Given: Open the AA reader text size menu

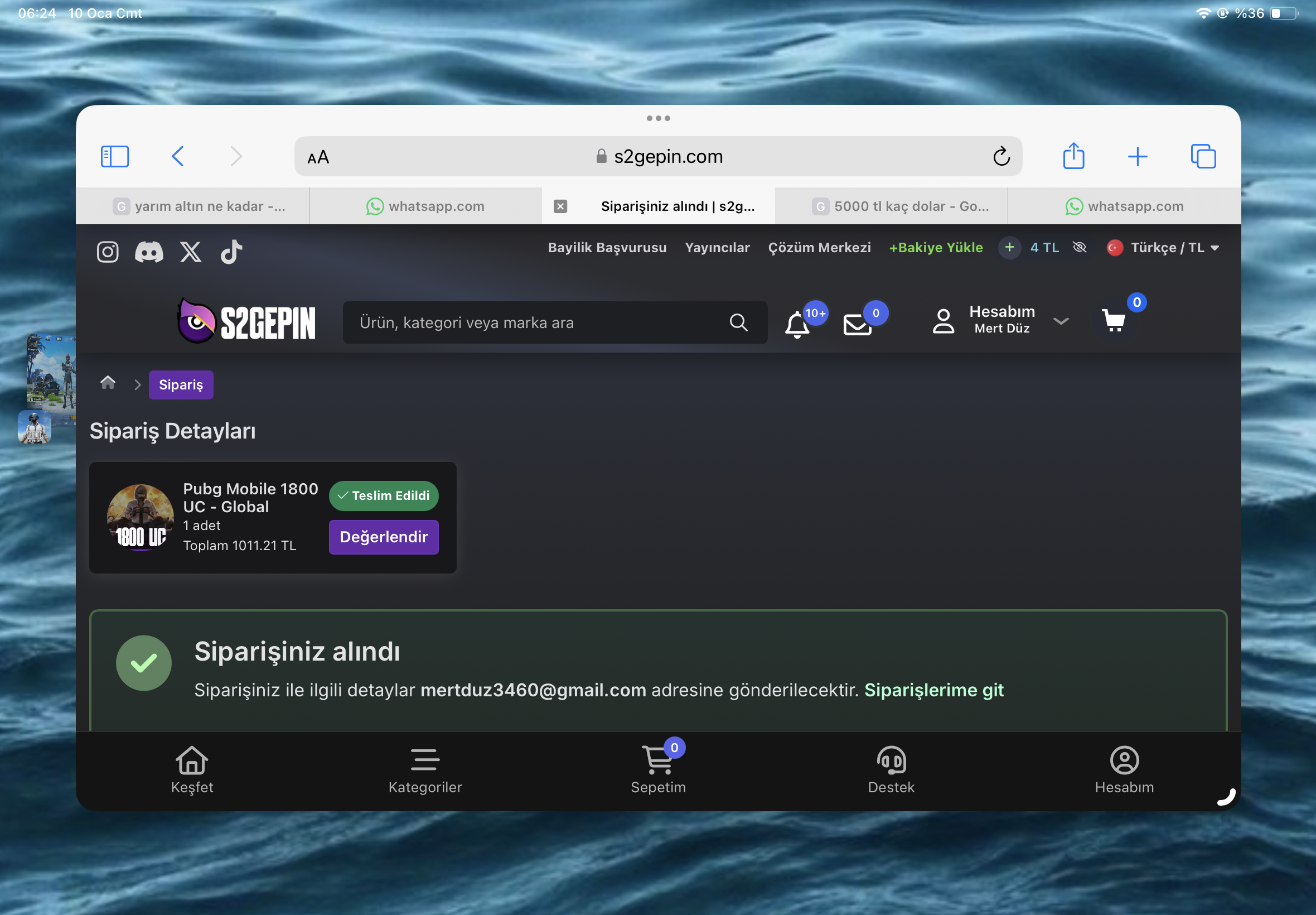Looking at the screenshot, I should pos(318,157).
